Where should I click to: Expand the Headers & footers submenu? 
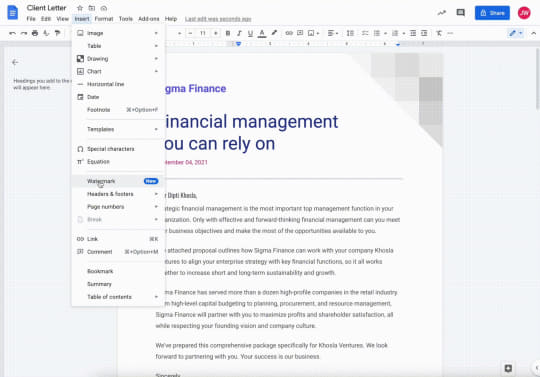coord(118,194)
